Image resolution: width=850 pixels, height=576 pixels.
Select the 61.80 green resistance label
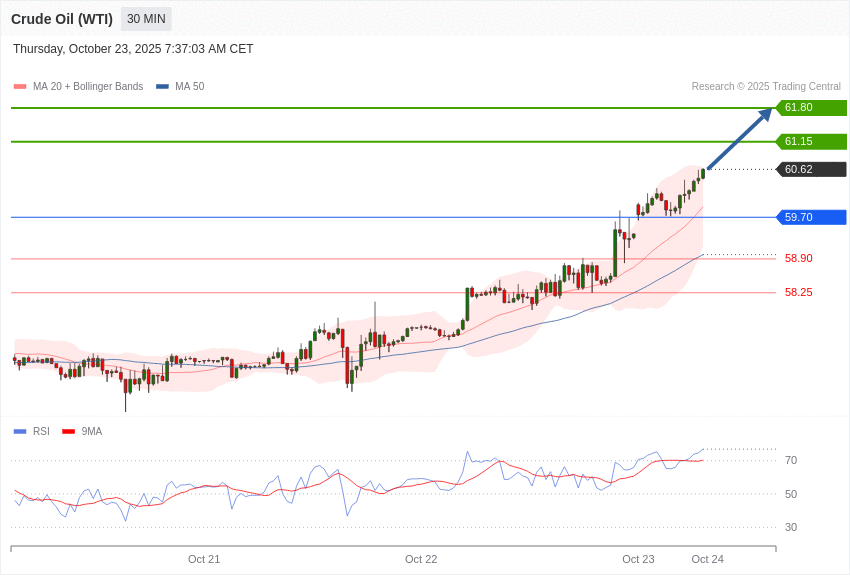811,108
